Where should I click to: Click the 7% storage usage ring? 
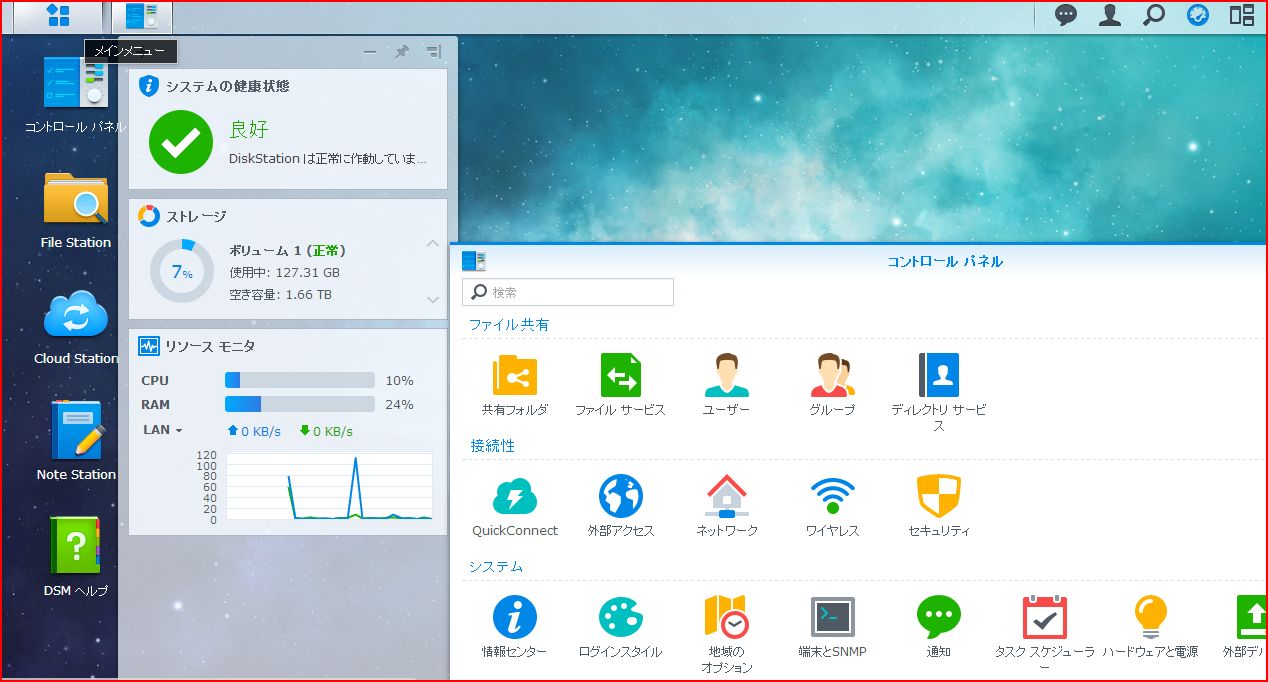181,271
